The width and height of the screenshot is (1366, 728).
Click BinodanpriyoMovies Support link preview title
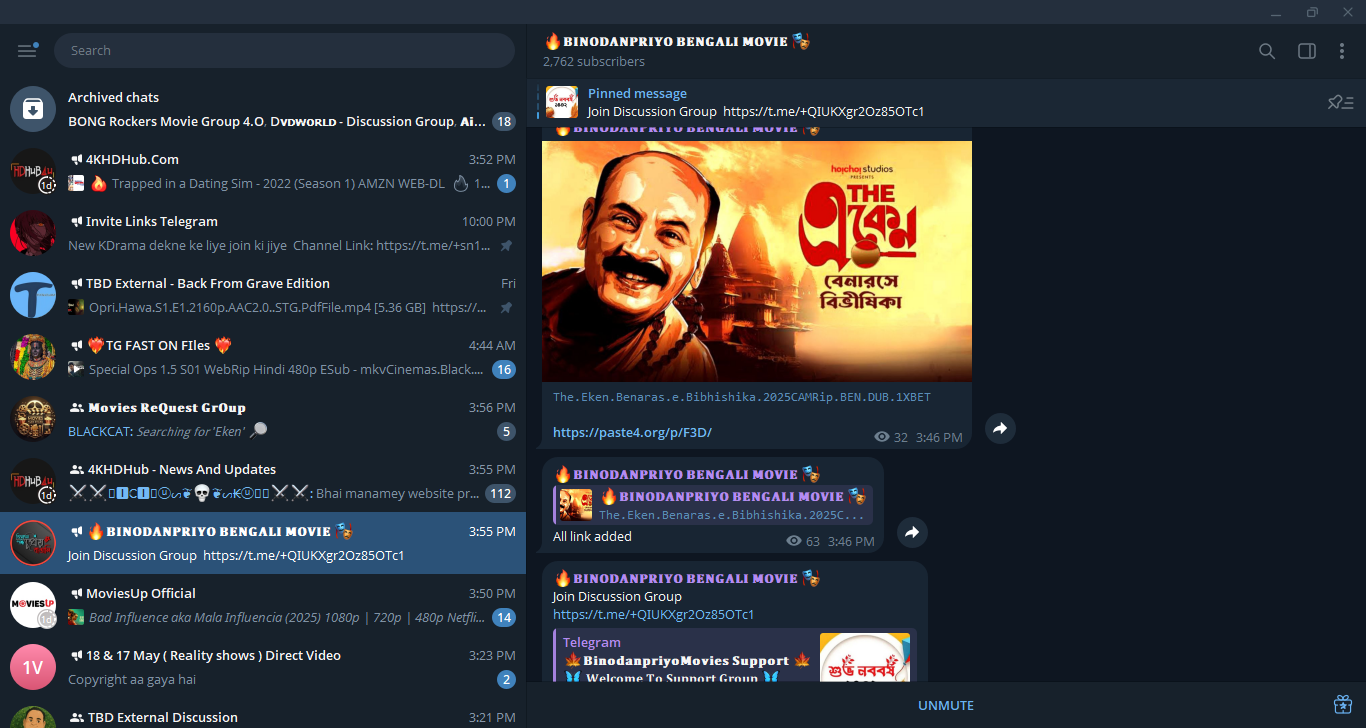[x=687, y=661]
